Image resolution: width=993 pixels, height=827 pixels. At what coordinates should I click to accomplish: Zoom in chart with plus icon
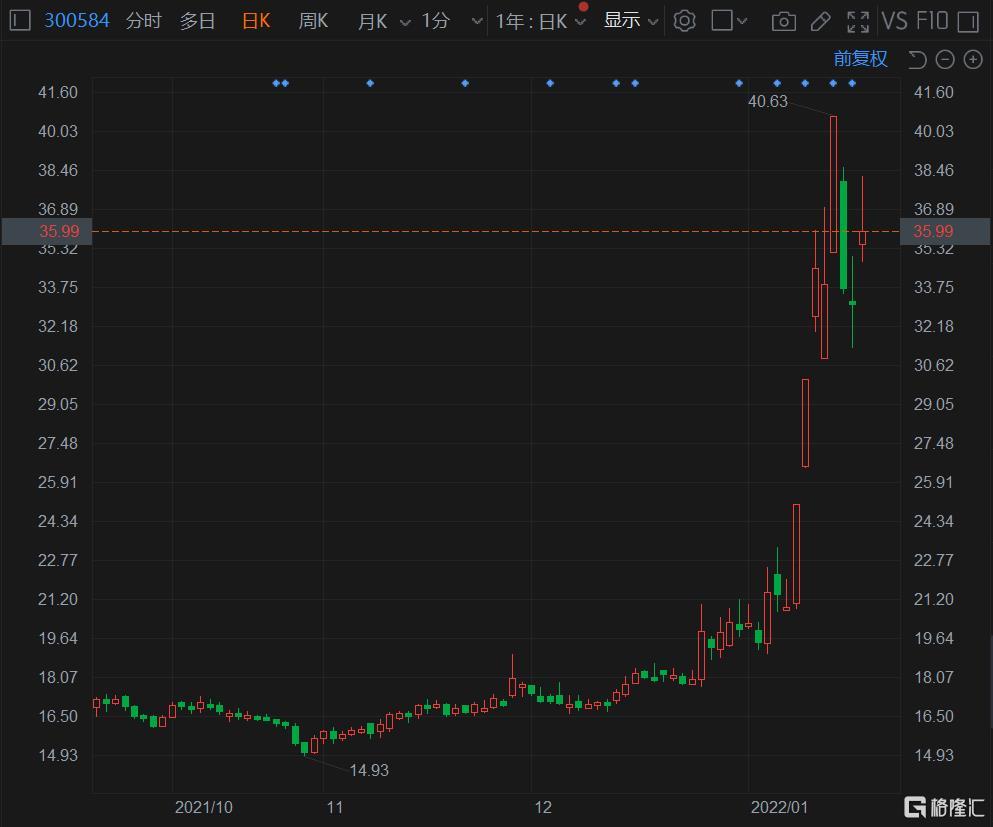coord(973,60)
